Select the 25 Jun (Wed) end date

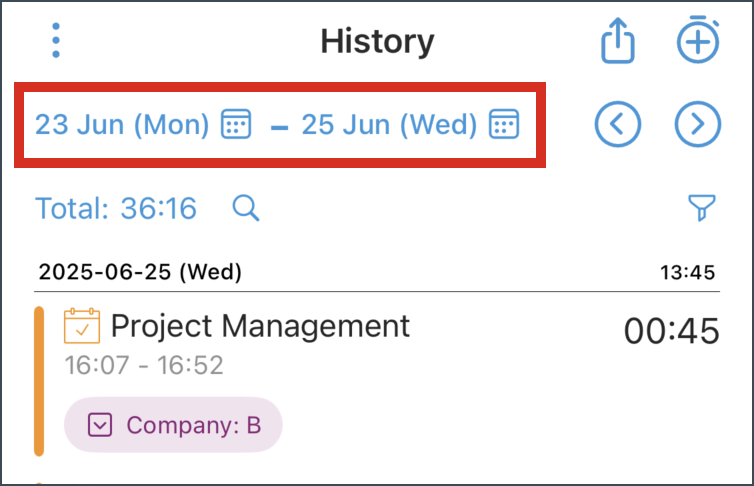[389, 125]
